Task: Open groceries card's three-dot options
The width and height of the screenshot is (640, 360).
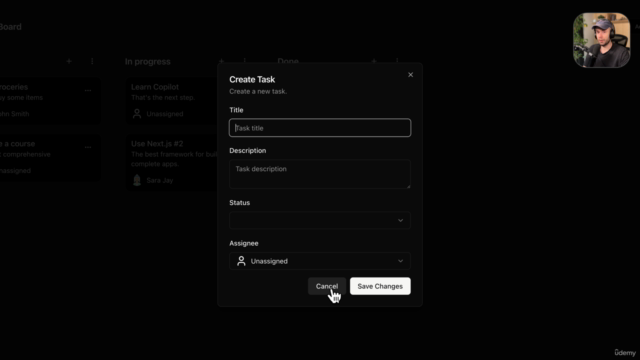Action: pos(88,90)
